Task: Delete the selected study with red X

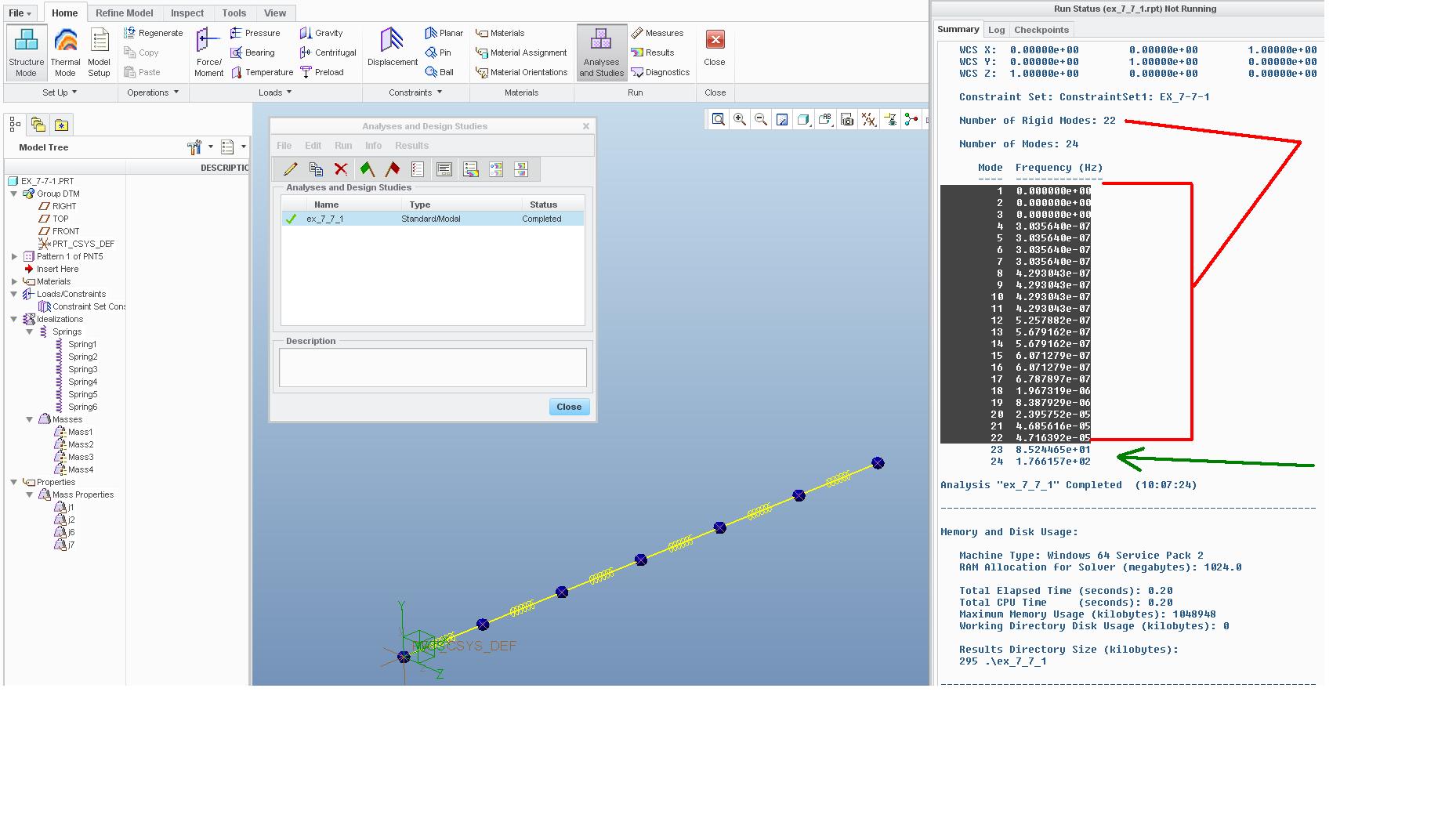Action: click(x=341, y=169)
